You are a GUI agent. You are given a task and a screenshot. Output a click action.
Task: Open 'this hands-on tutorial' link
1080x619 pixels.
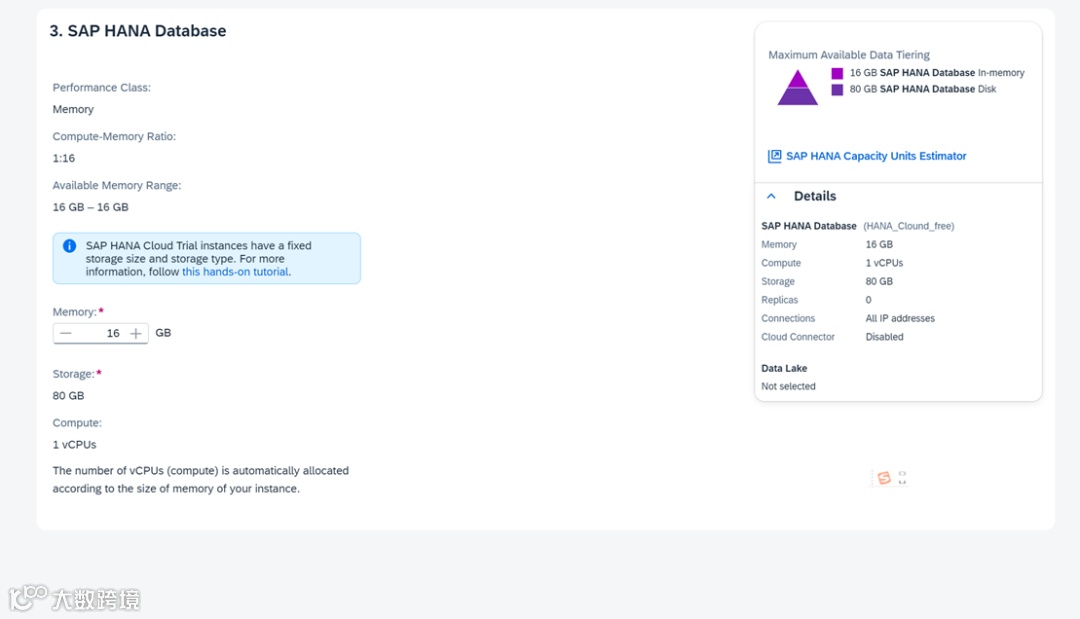coord(235,272)
